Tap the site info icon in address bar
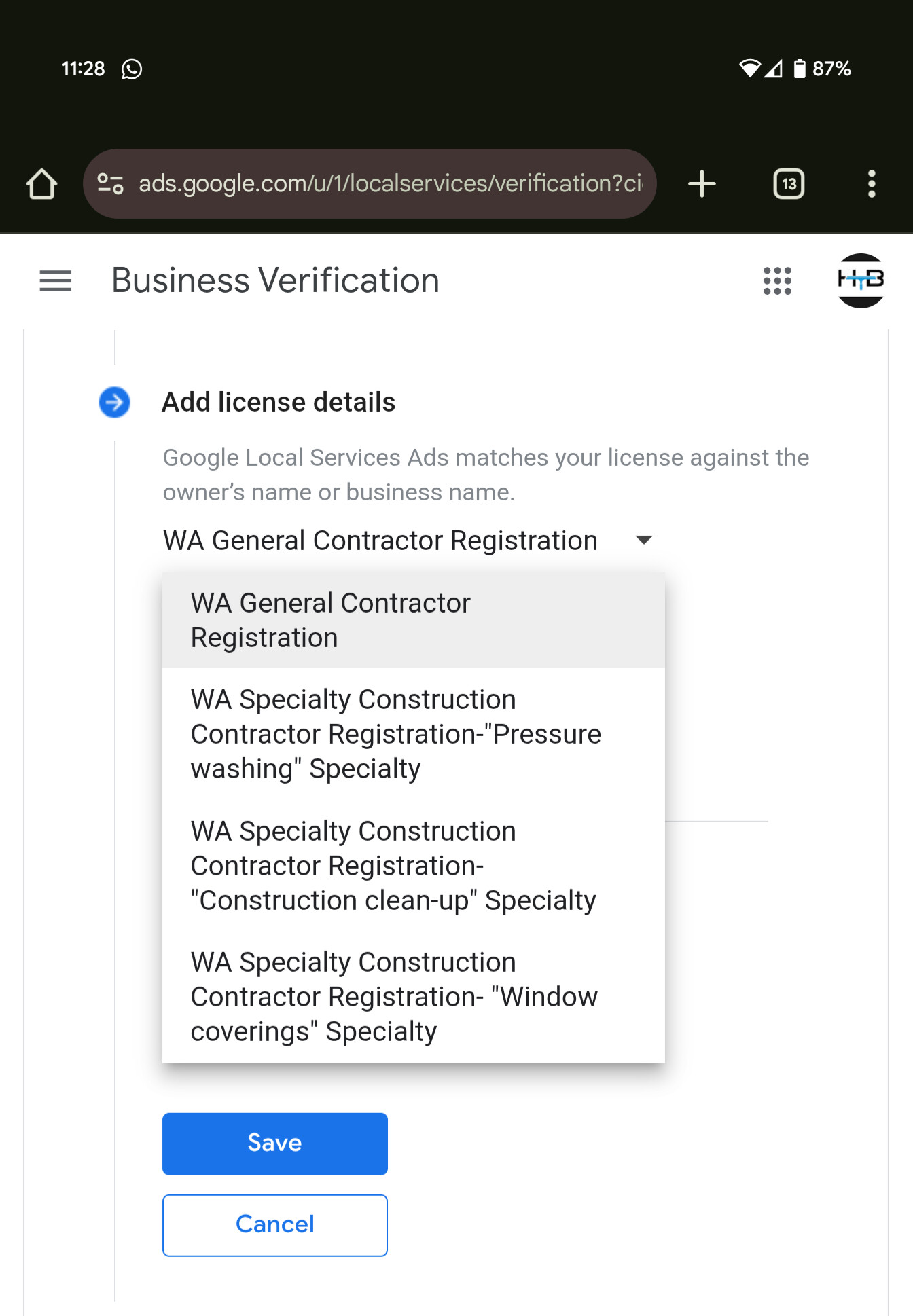 (110, 184)
